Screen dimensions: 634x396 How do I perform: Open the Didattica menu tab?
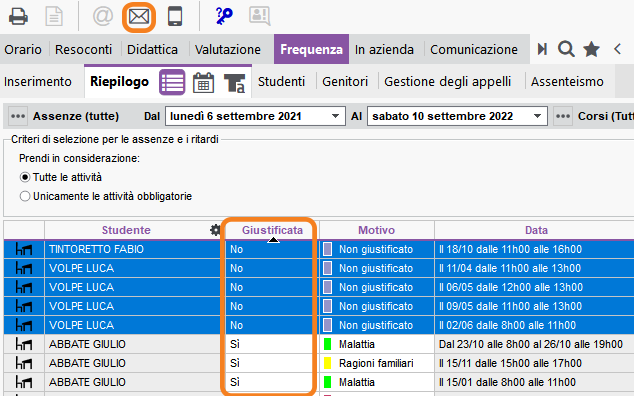click(x=152, y=49)
